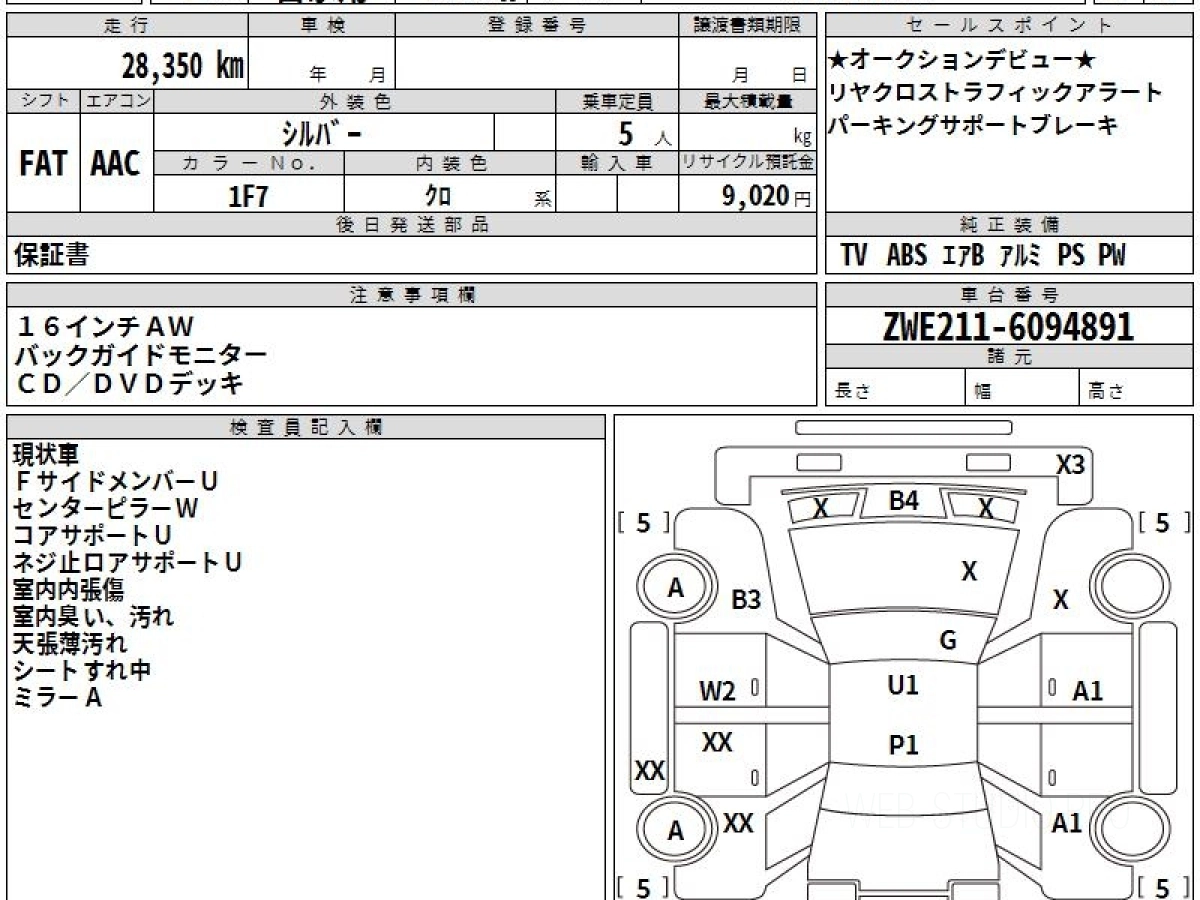
Task: Click the 車台番号 header
Action: [1009, 295]
